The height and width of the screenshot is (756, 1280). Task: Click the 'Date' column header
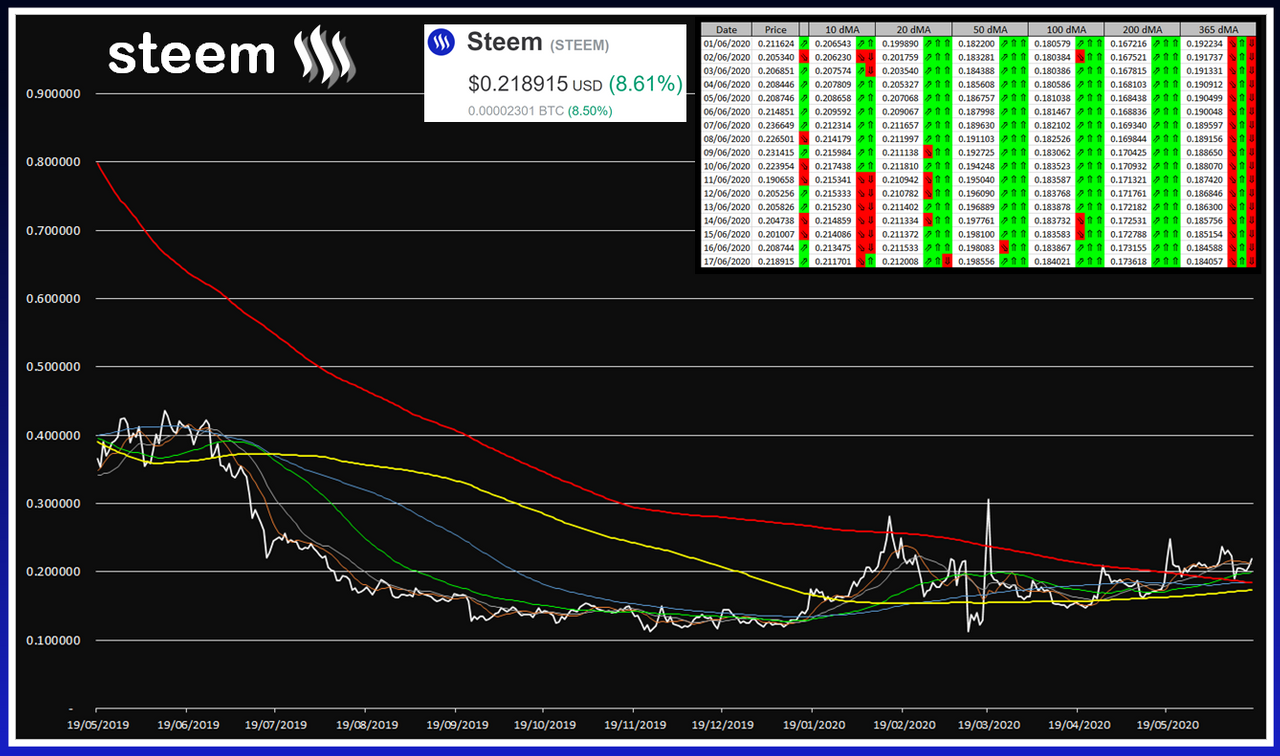click(x=726, y=30)
